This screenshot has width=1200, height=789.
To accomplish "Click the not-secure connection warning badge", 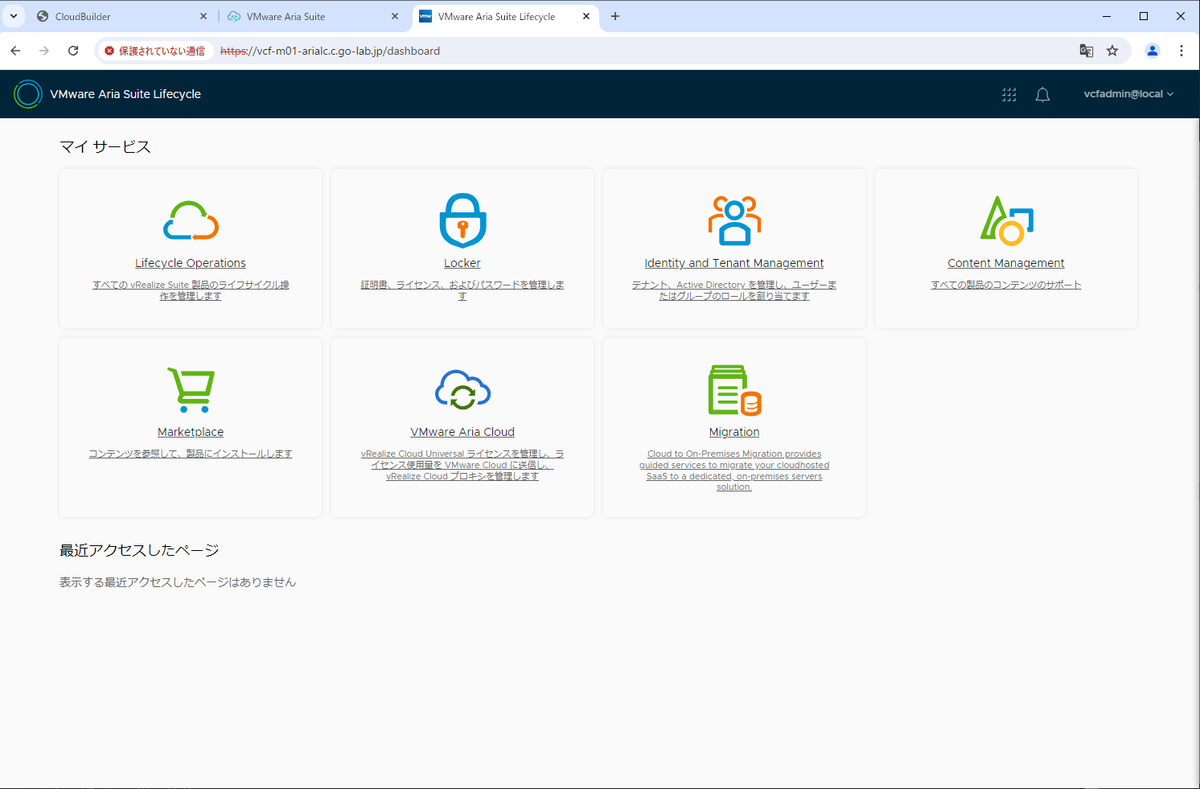I will (154, 50).
